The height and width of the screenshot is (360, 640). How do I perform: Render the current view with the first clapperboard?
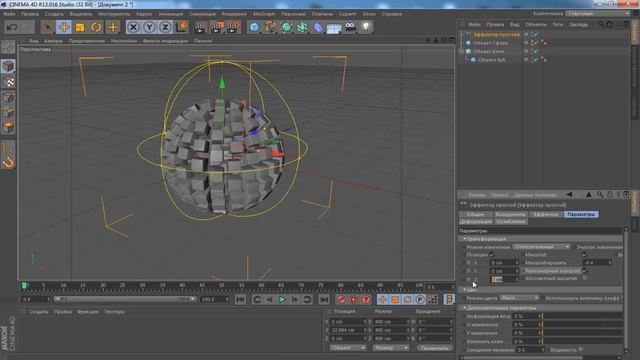200,27
